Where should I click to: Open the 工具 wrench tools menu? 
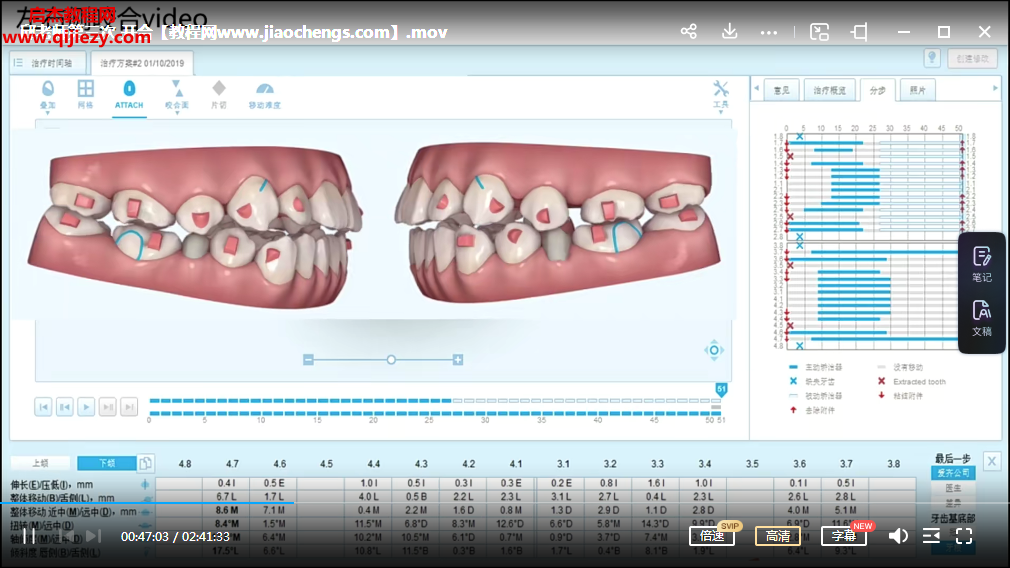click(721, 89)
